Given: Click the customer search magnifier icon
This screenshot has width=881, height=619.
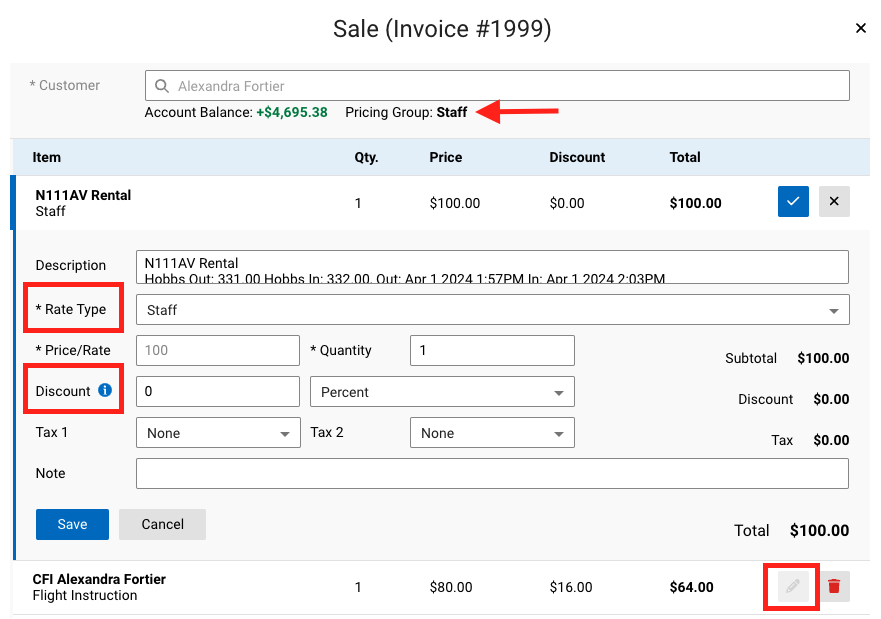Looking at the screenshot, I should pos(162,86).
